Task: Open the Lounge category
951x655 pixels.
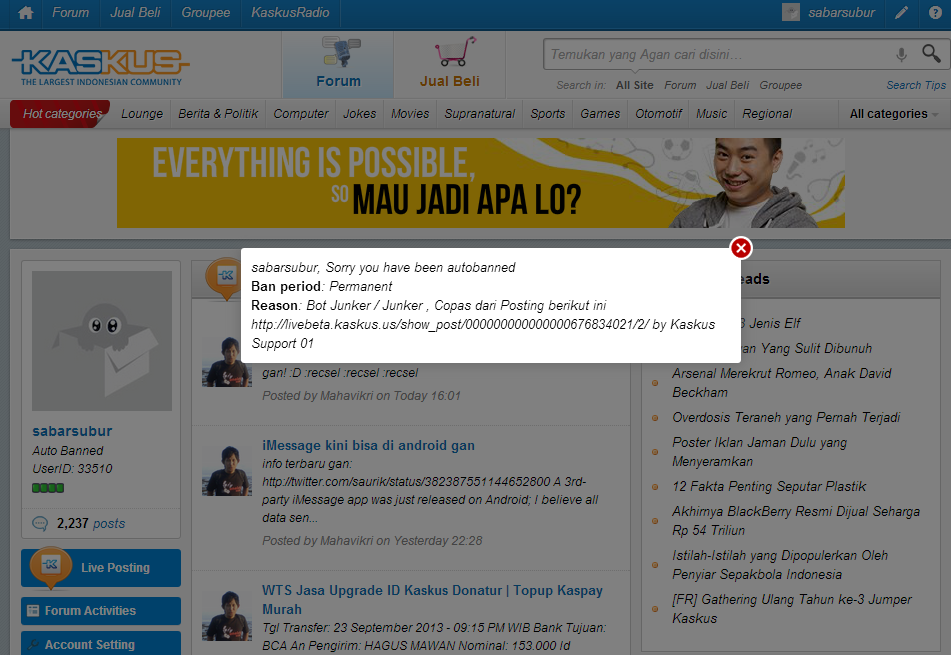Action: coord(142,114)
